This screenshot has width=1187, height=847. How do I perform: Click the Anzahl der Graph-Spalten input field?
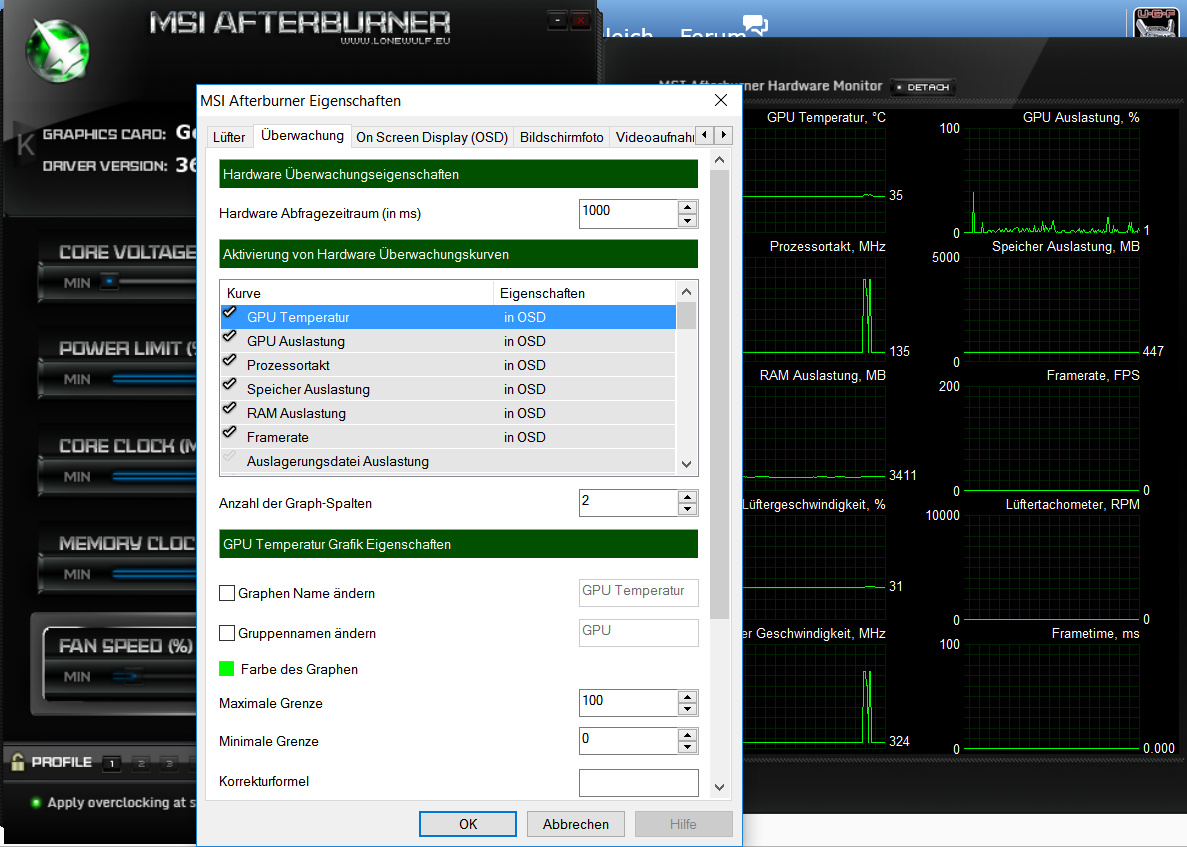628,503
